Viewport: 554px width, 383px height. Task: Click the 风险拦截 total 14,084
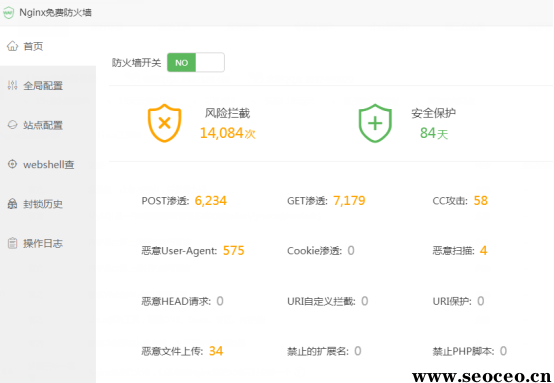coord(222,133)
